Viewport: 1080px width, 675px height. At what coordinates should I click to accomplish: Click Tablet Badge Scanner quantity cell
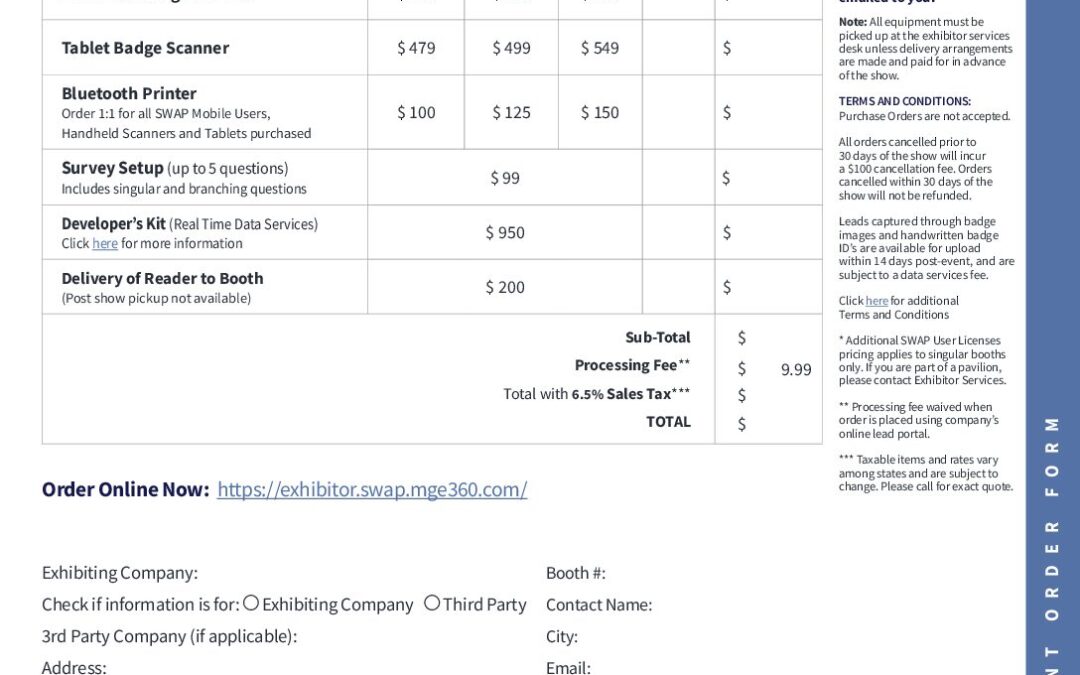[678, 48]
